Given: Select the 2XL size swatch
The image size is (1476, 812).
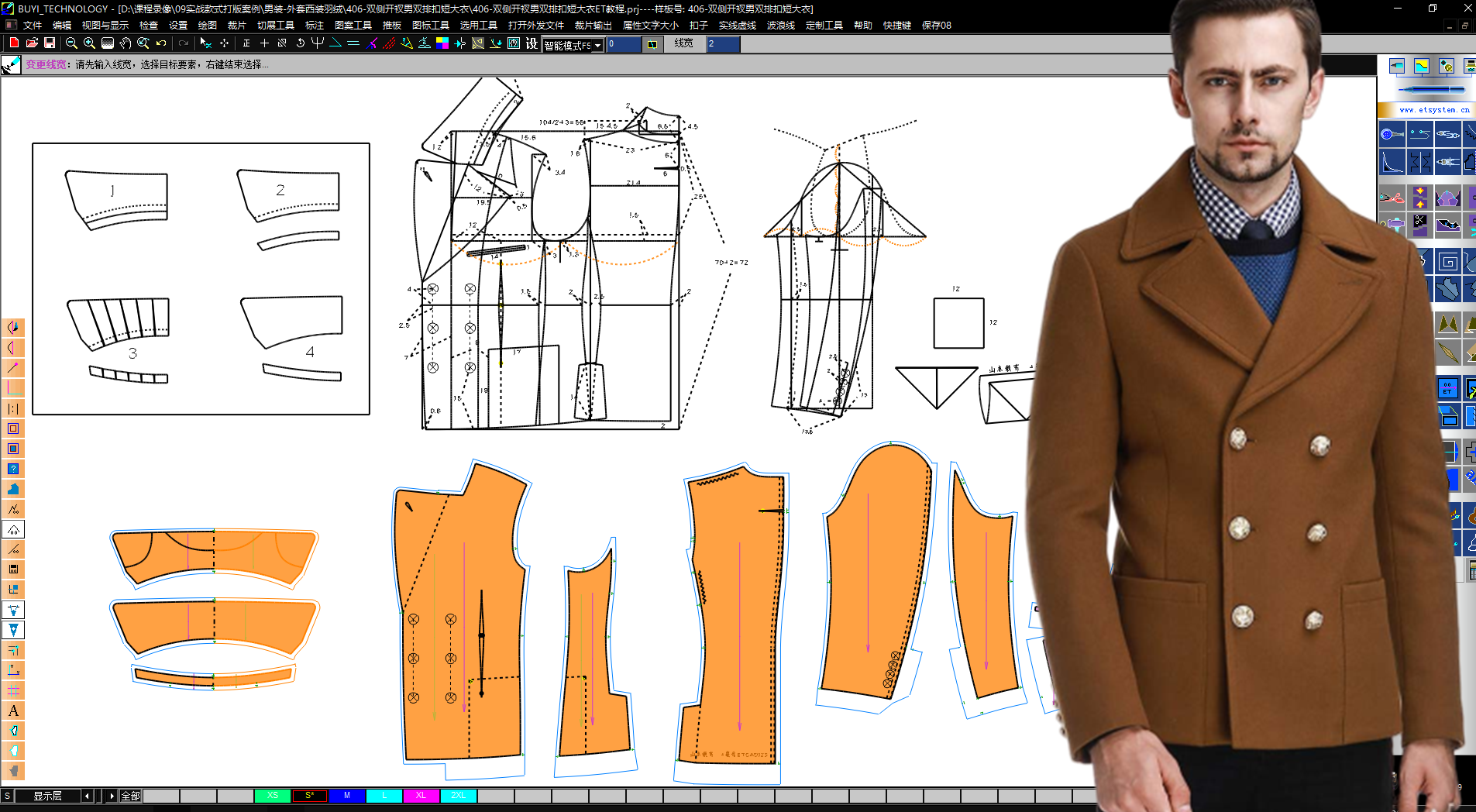Looking at the screenshot, I should pos(459,796).
